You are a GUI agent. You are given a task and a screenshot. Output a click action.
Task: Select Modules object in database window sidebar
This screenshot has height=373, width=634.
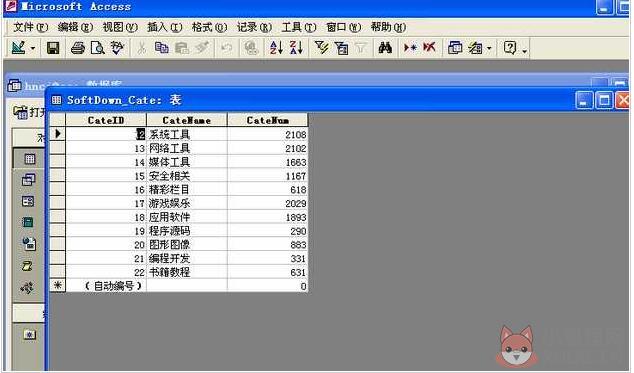(x=27, y=288)
